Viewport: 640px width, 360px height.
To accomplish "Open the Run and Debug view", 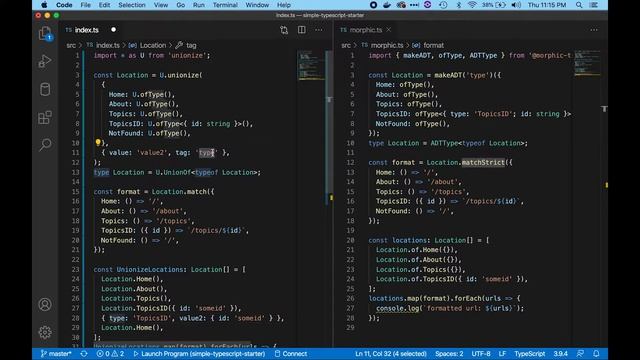I will point(45,61).
